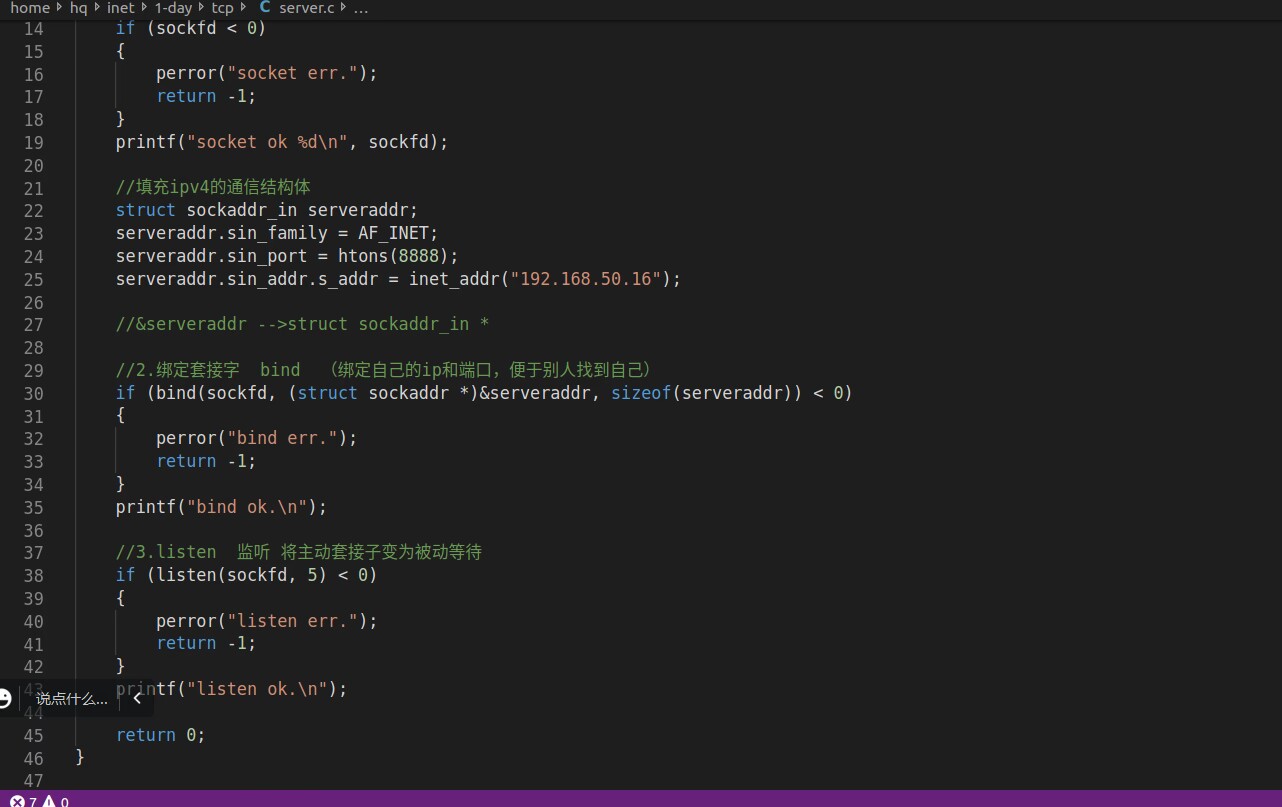1282x807 pixels.
Task: Collapse the chat overlay with the left chevron
Action: click(x=137, y=699)
